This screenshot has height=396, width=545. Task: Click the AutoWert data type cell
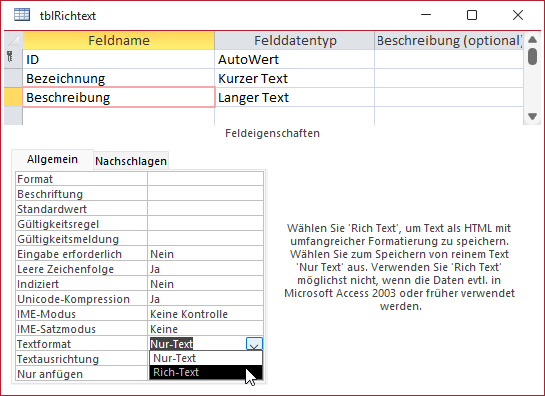click(x=295, y=59)
